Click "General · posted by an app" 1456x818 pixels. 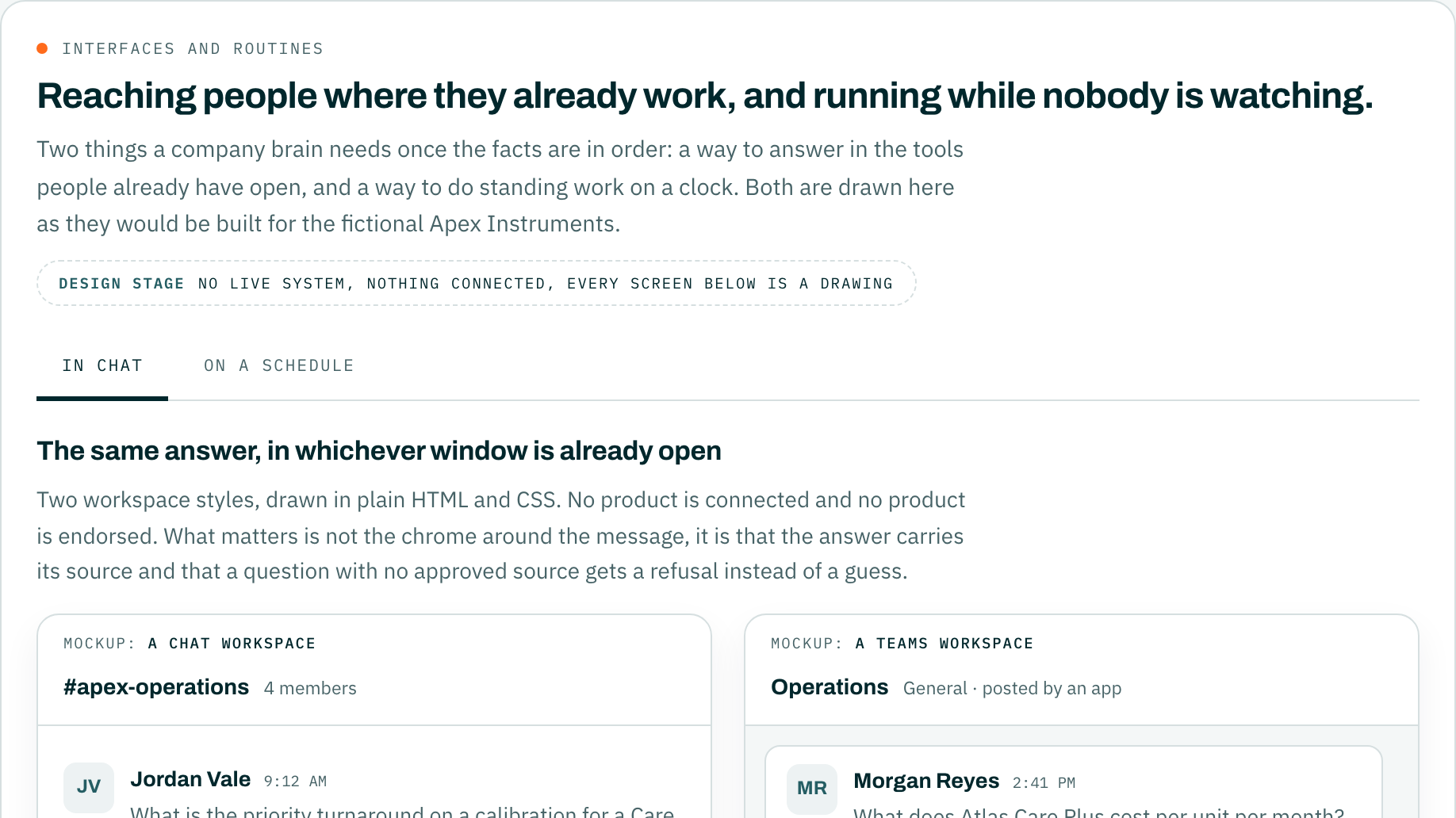click(x=1012, y=688)
